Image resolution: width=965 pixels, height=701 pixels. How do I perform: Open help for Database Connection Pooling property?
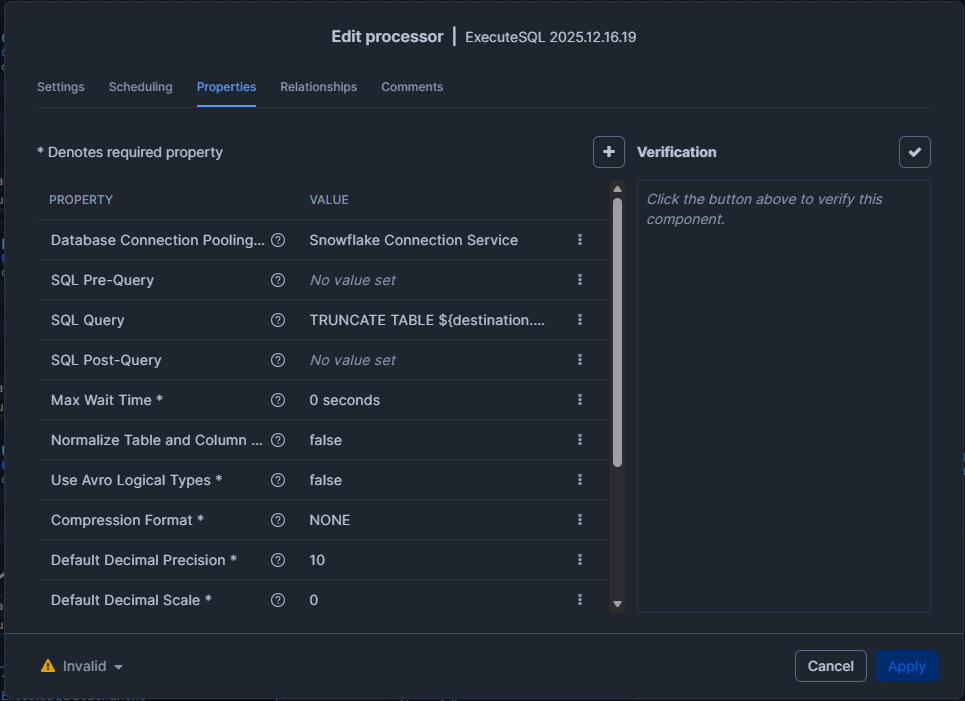click(278, 240)
